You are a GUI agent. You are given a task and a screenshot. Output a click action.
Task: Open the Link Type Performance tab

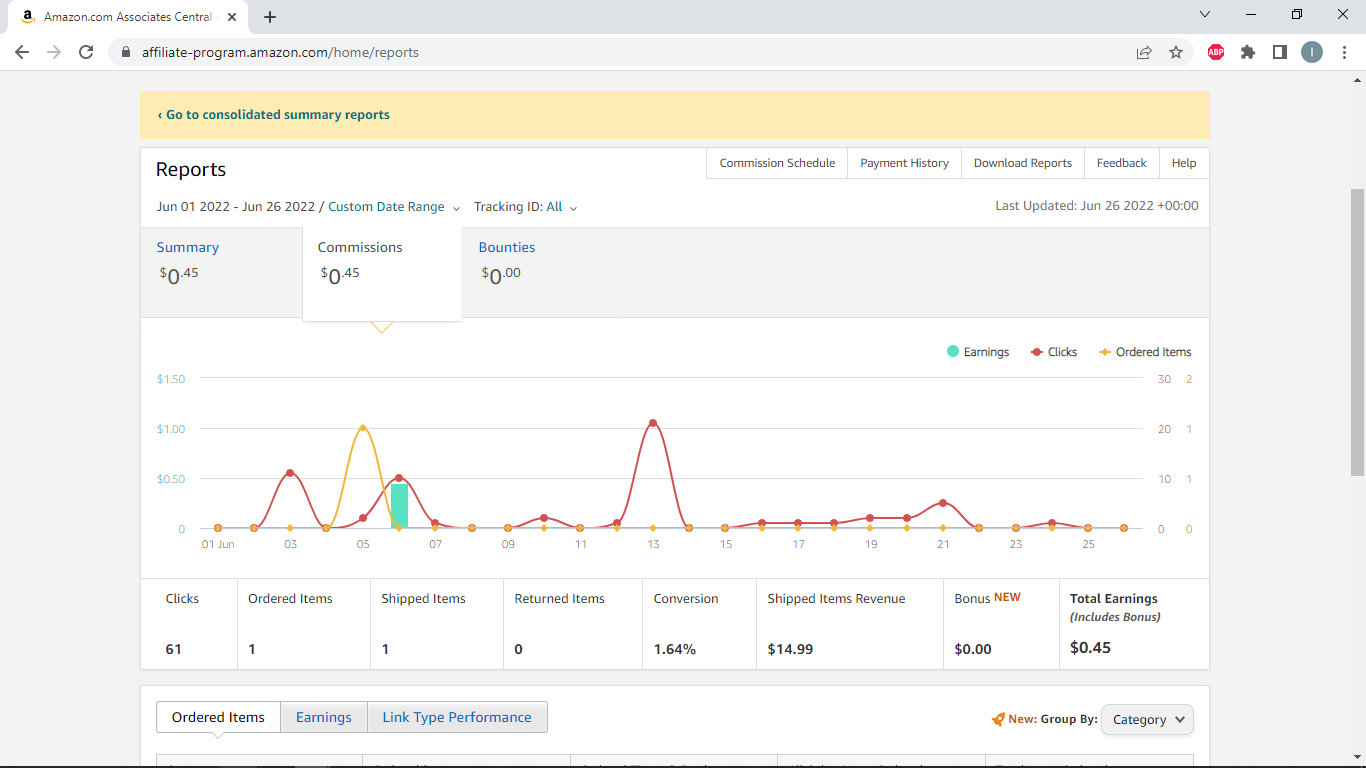(x=457, y=717)
